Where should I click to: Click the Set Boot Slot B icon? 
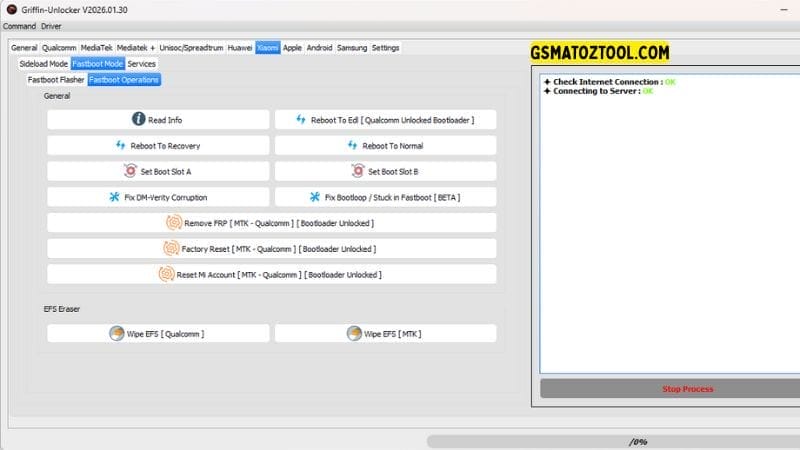point(358,171)
